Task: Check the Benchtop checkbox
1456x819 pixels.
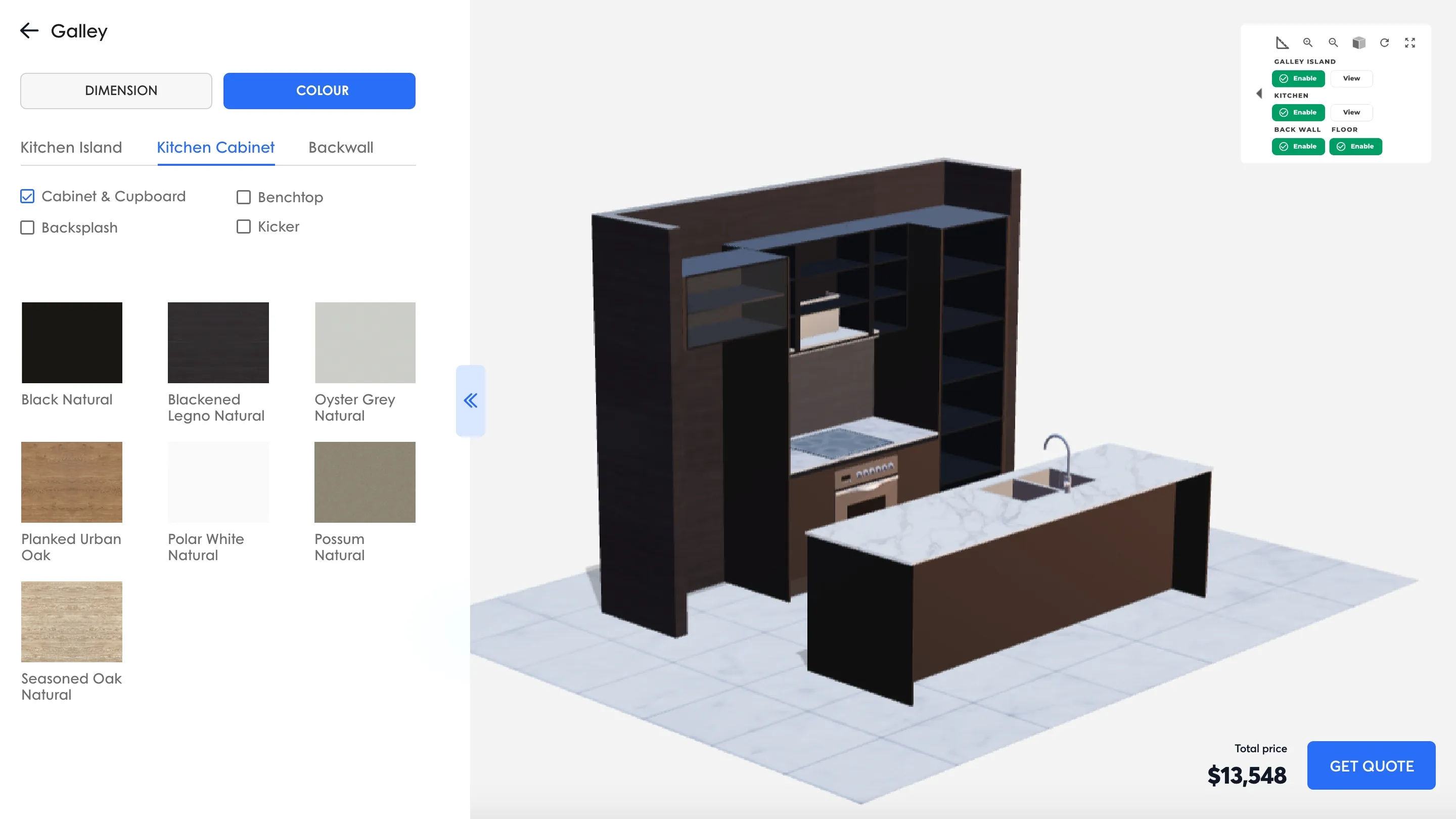Action: (244, 197)
